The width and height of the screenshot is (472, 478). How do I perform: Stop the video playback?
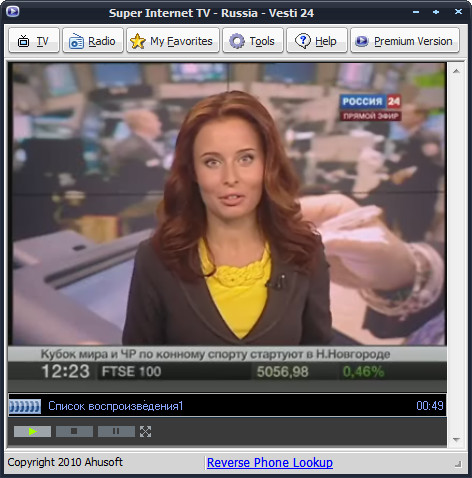74,432
